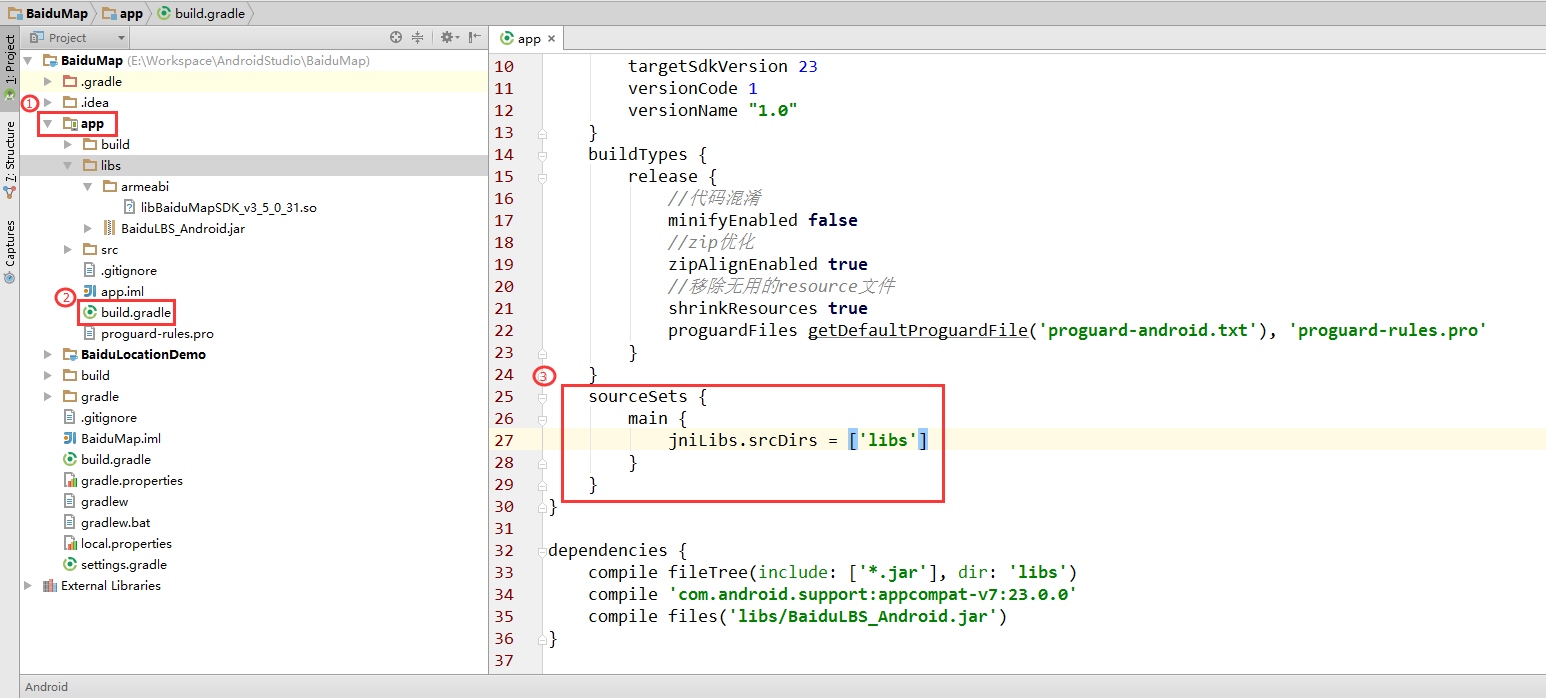Click app breadcrumb in navigation bar

pos(122,13)
